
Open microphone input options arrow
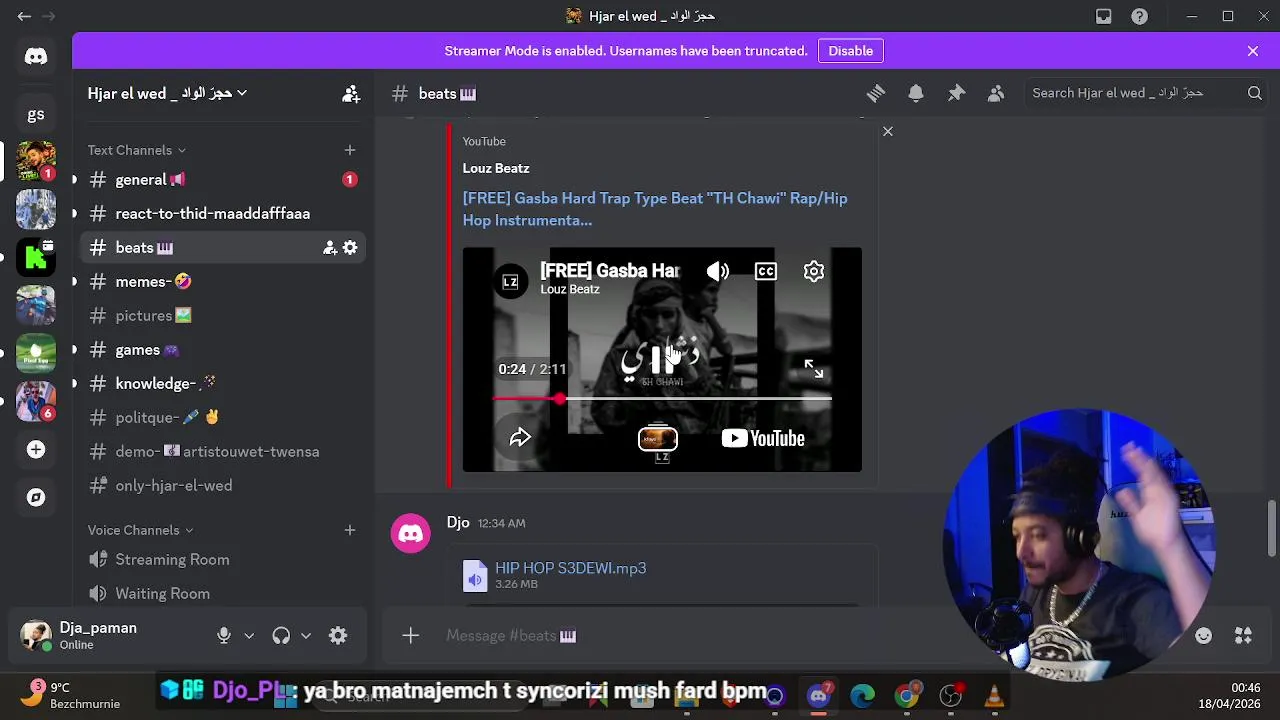click(249, 636)
